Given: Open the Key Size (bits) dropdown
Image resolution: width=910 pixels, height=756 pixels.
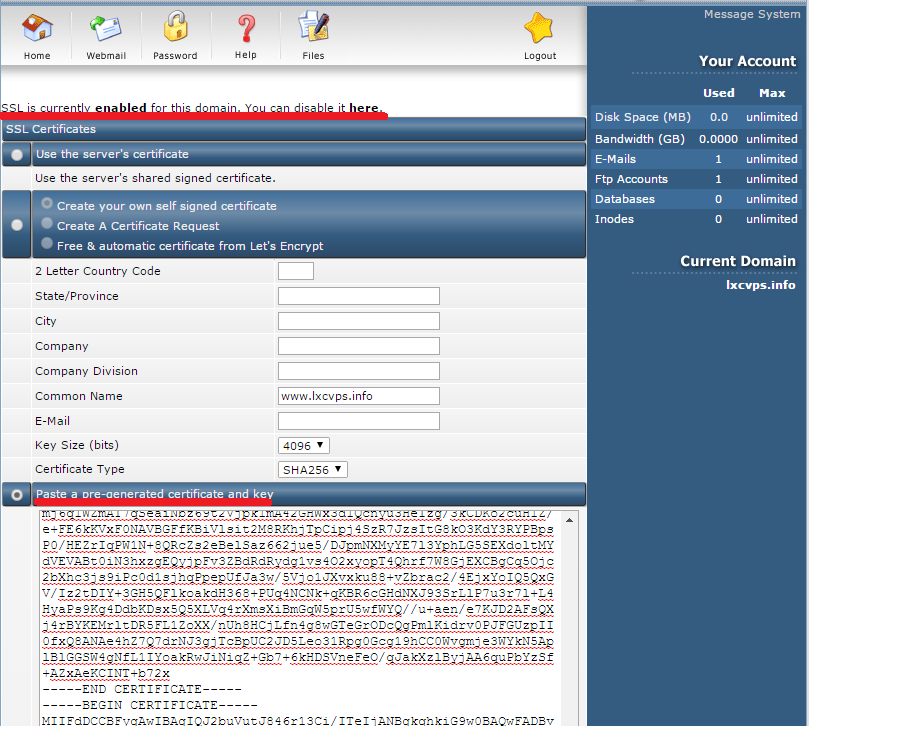Looking at the screenshot, I should click(x=303, y=445).
